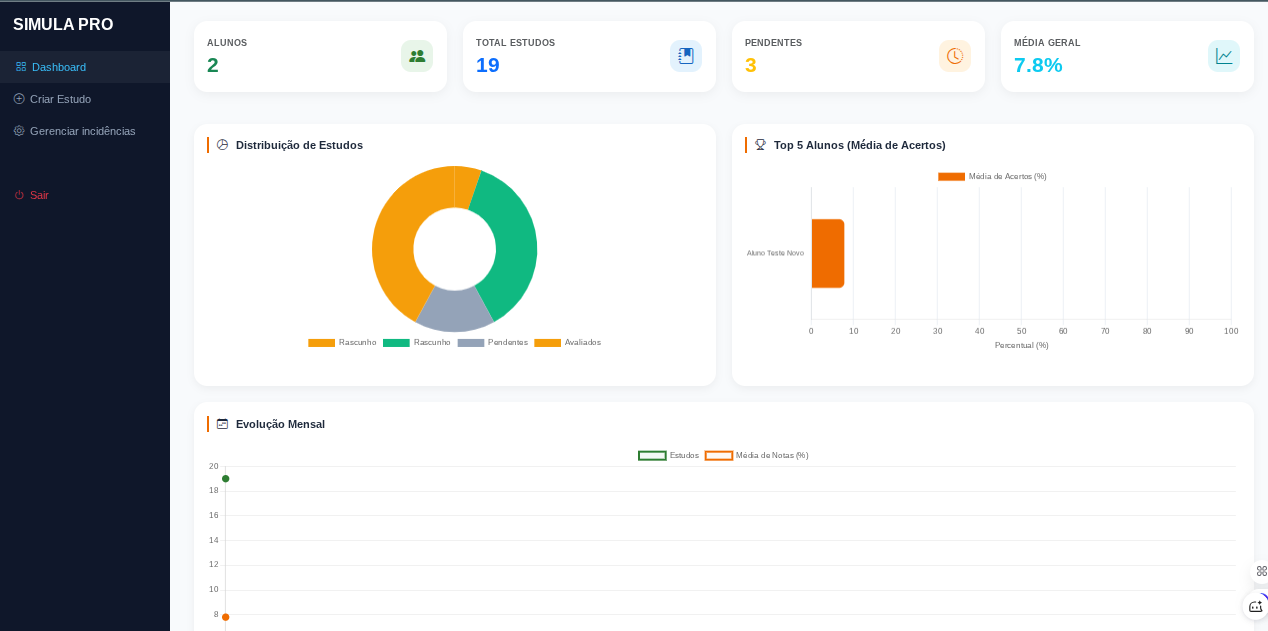Click the red power icon beside Sair

pos(19,195)
